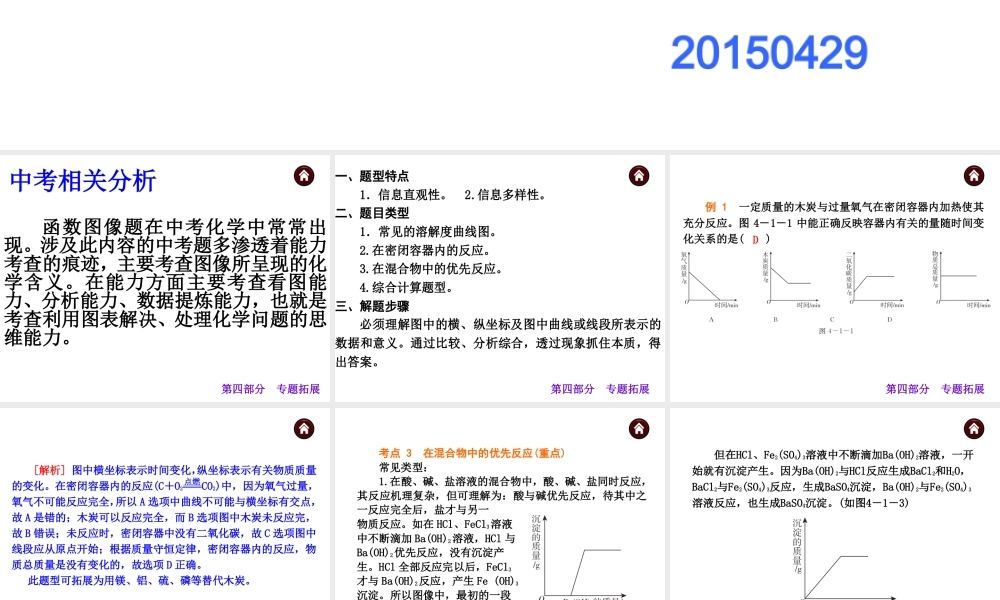Viewport: 1000px width, 600px height.
Task: Click home icon on 中考相关分析 slide
Action: pyautogui.click(x=304, y=175)
